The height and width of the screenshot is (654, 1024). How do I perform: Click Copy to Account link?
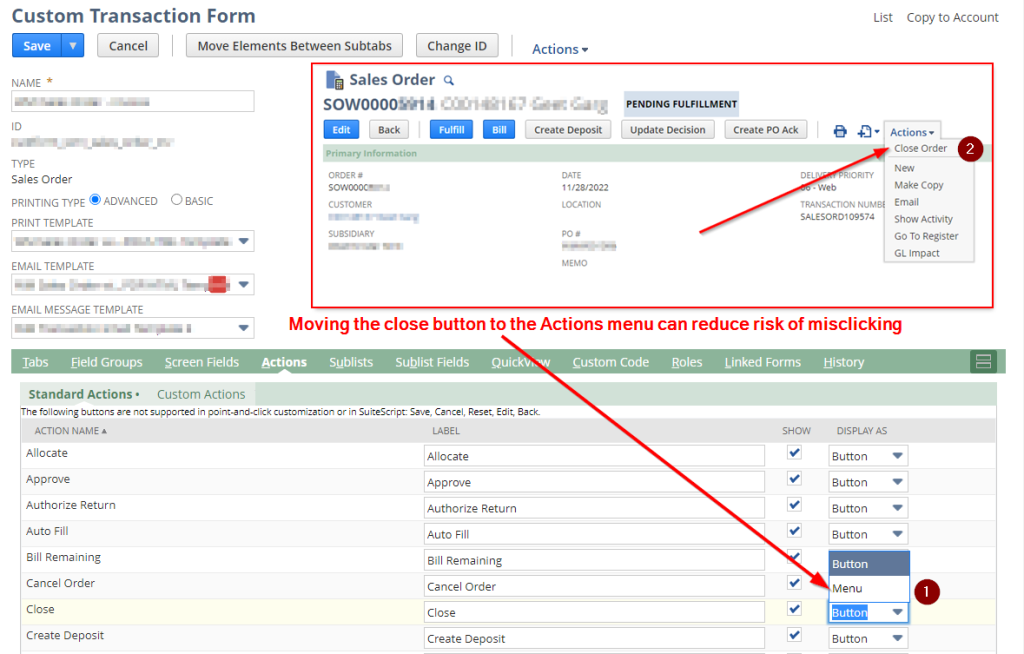point(952,18)
